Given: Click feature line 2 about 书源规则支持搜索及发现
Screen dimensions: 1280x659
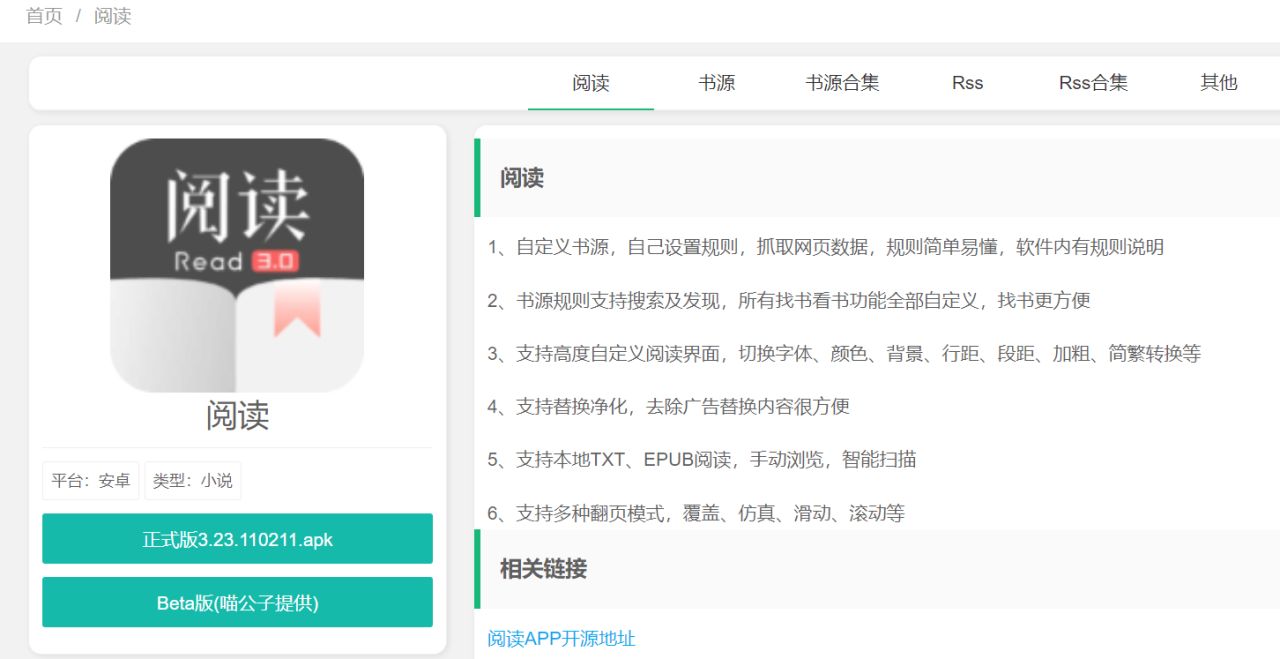Looking at the screenshot, I should click(789, 300).
